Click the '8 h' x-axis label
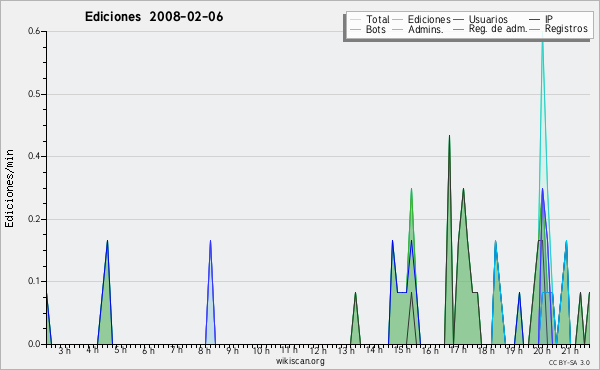The width and height of the screenshot is (600, 370). 204,351
